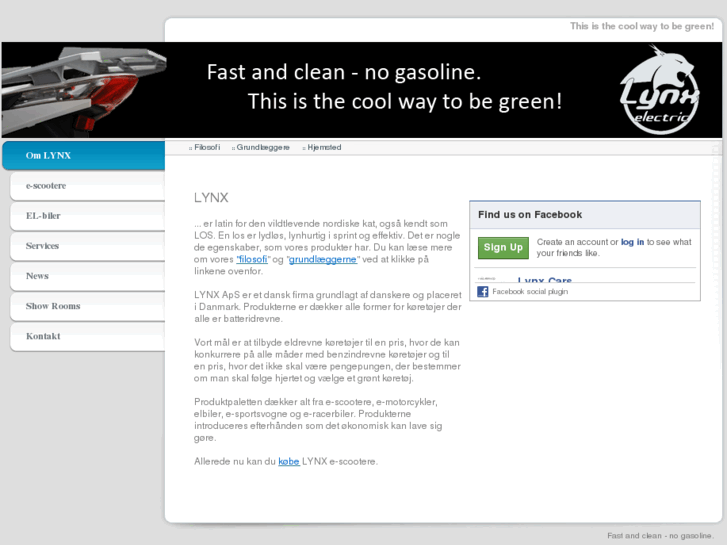Click the Facebook social plugin text

[x=530, y=292]
